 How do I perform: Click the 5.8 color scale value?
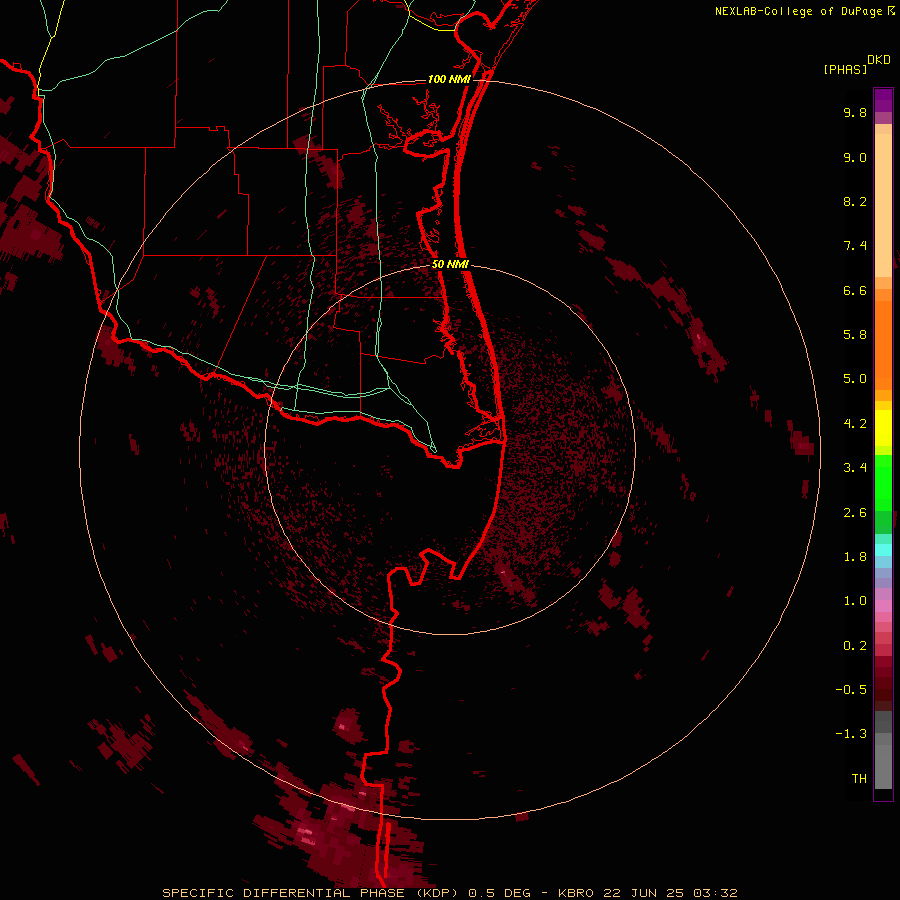[x=855, y=335]
